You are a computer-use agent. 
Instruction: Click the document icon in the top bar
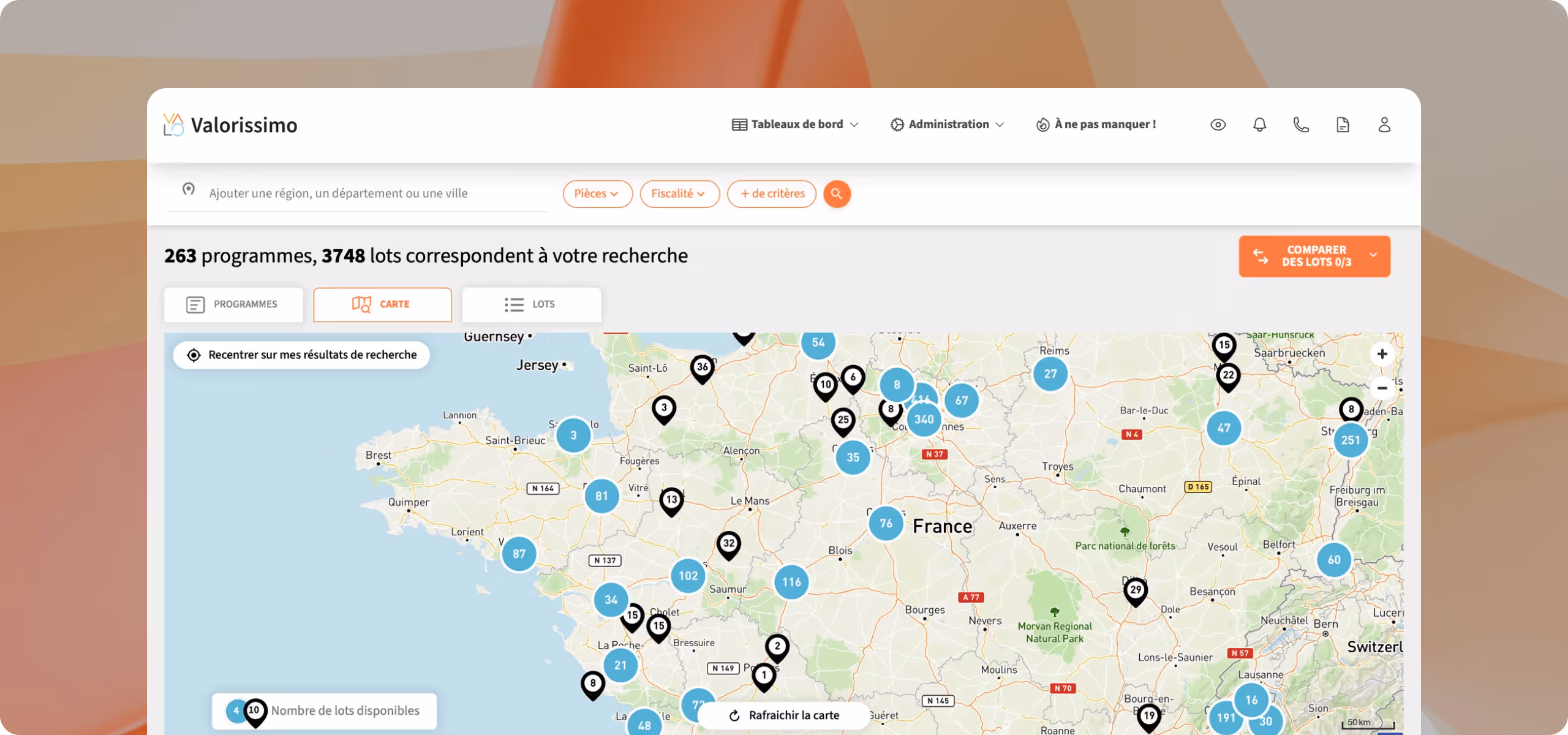click(1343, 124)
